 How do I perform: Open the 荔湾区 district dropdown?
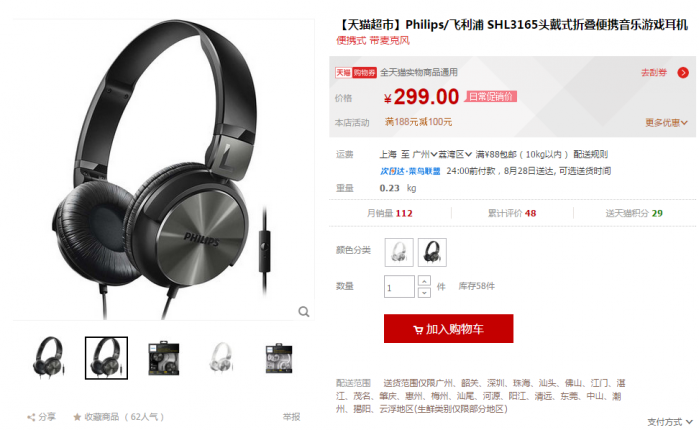click(455, 154)
